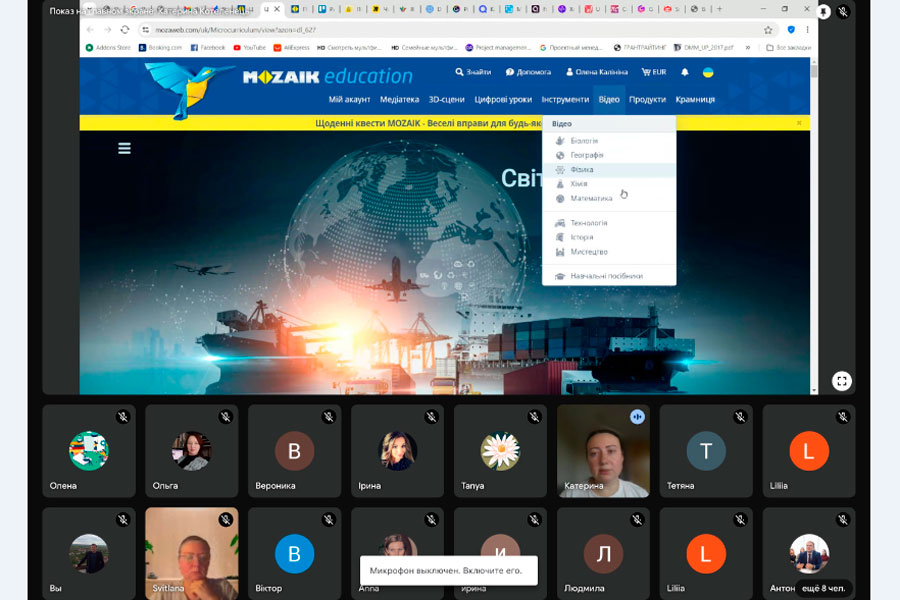Select Фізика in the Відео dropdown
Screen dimensions: 900x600
pos(609,169)
